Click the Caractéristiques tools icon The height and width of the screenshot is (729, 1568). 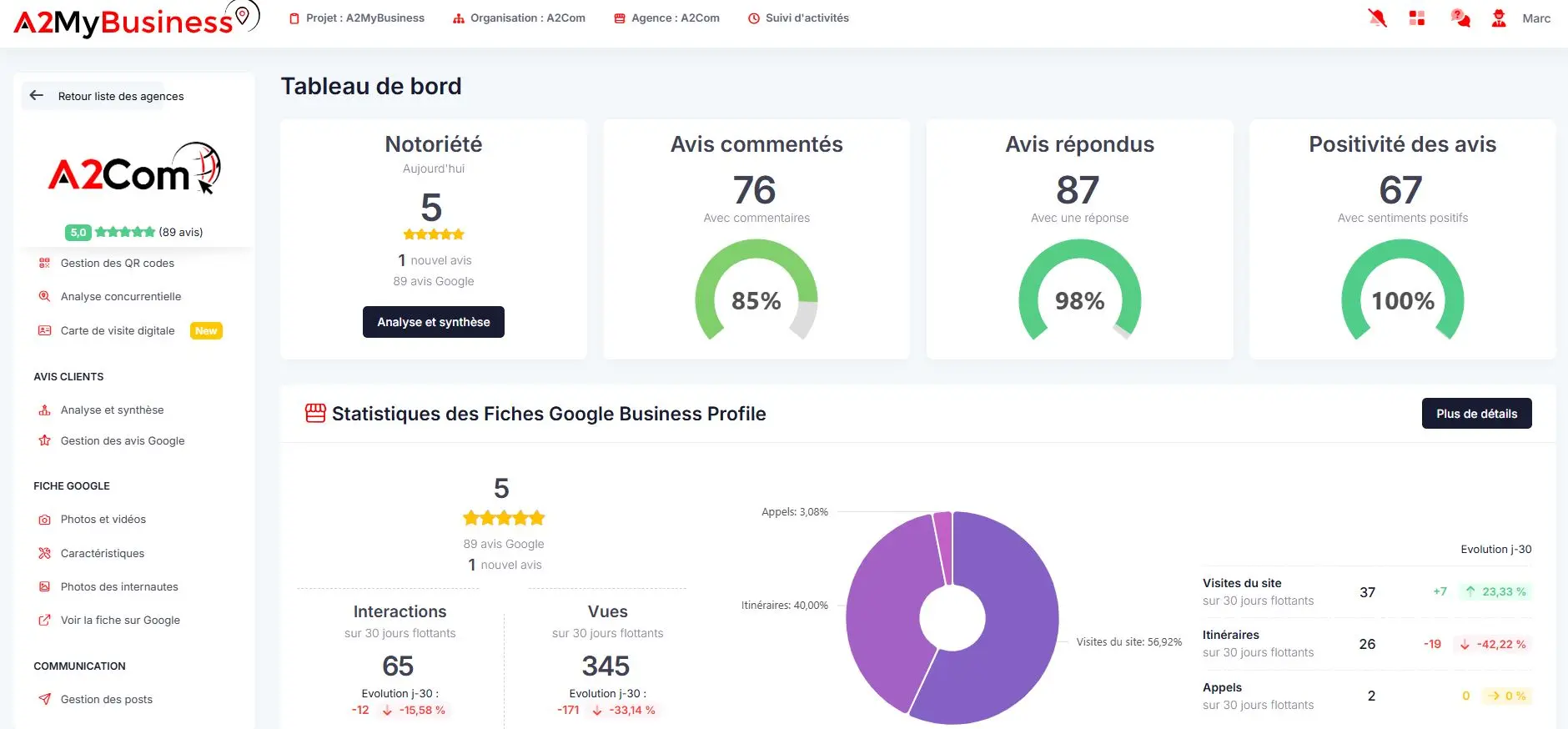[45, 553]
